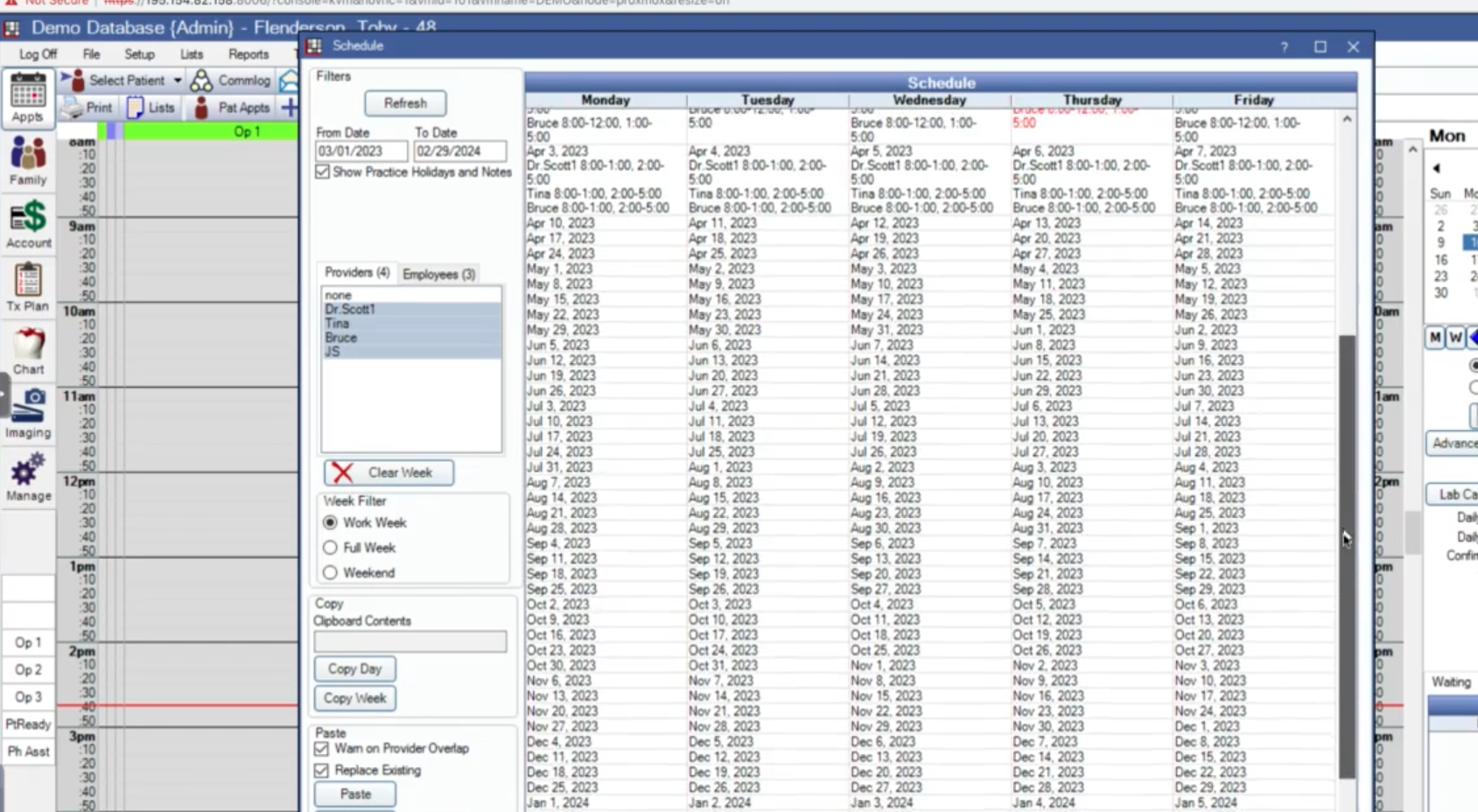Viewport: 1478px width, 812px height.
Task: Toggle Show Practice Holidays and Notes
Action: 323,172
